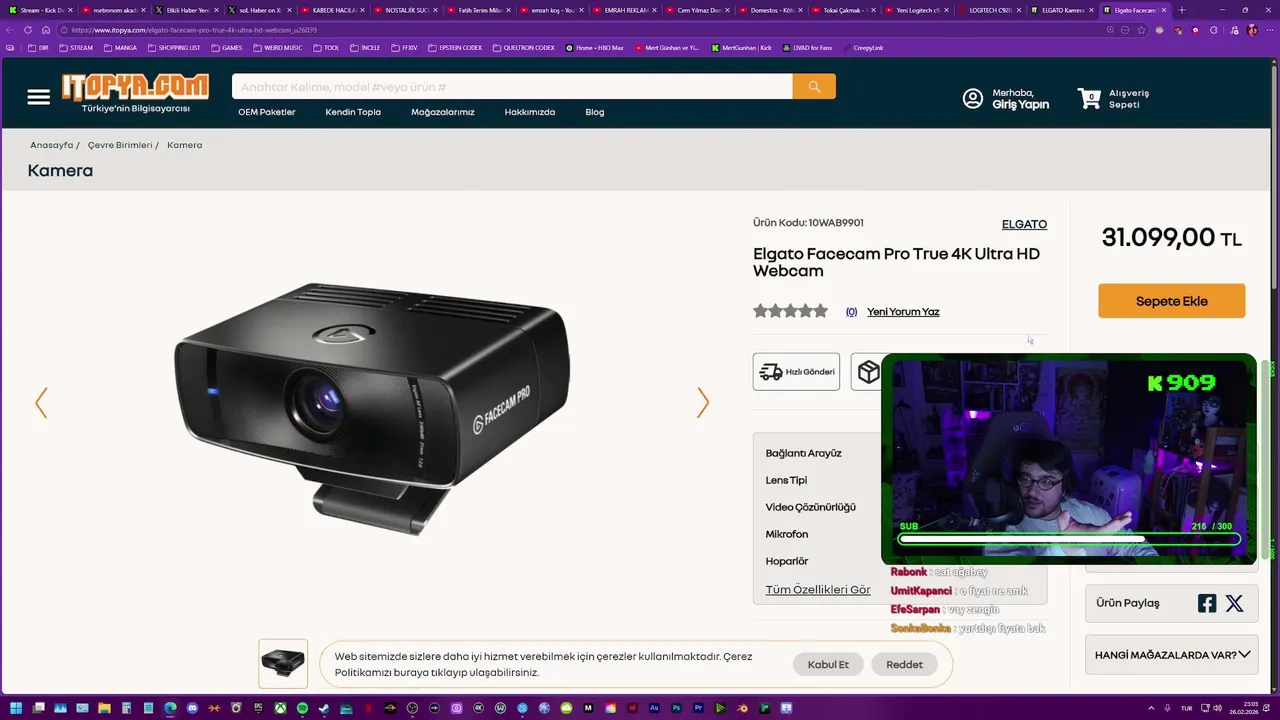The width and height of the screenshot is (1280, 720).
Task: Select the product thumbnail image
Action: pyautogui.click(x=283, y=663)
